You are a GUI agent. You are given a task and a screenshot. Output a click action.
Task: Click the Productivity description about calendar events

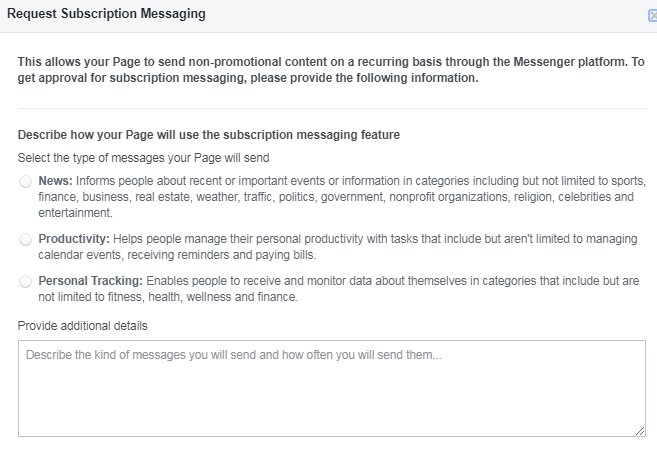pos(380,240)
